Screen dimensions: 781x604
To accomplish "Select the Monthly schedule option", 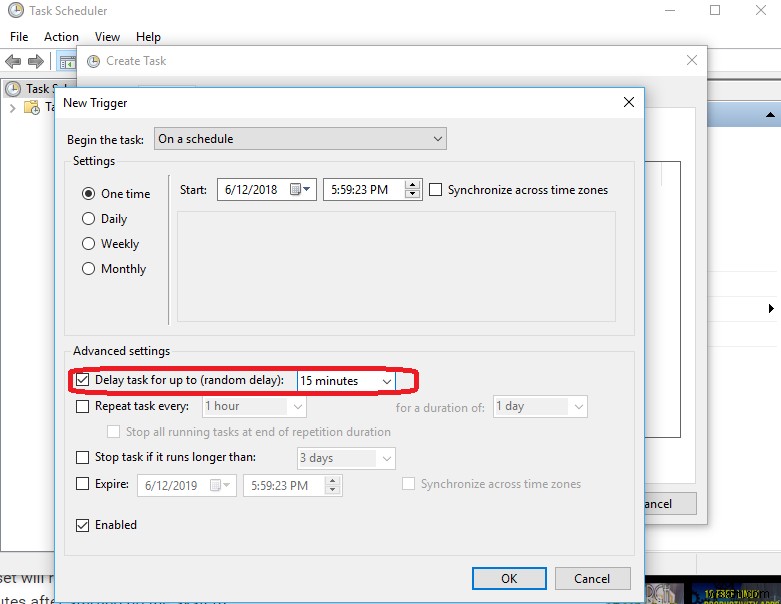I will click(88, 268).
